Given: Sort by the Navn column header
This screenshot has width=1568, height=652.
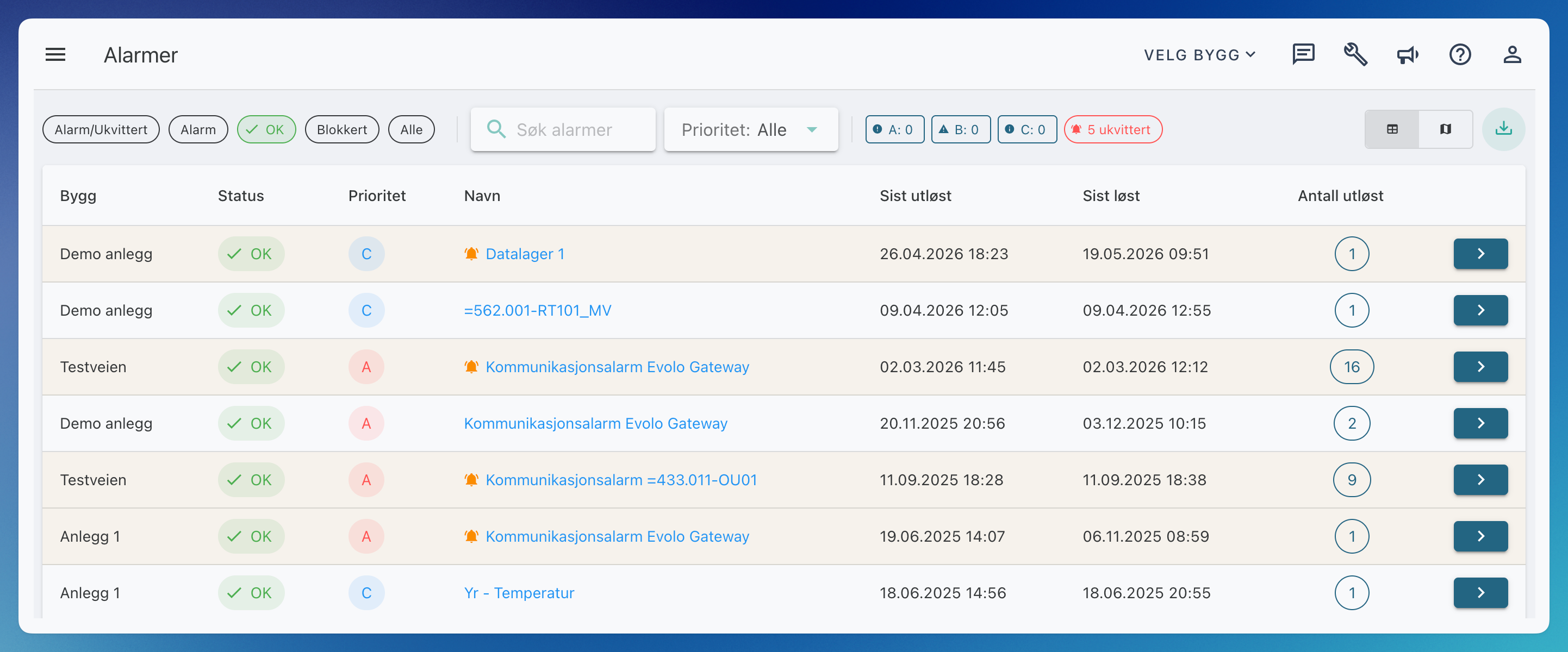Looking at the screenshot, I should click(x=482, y=196).
